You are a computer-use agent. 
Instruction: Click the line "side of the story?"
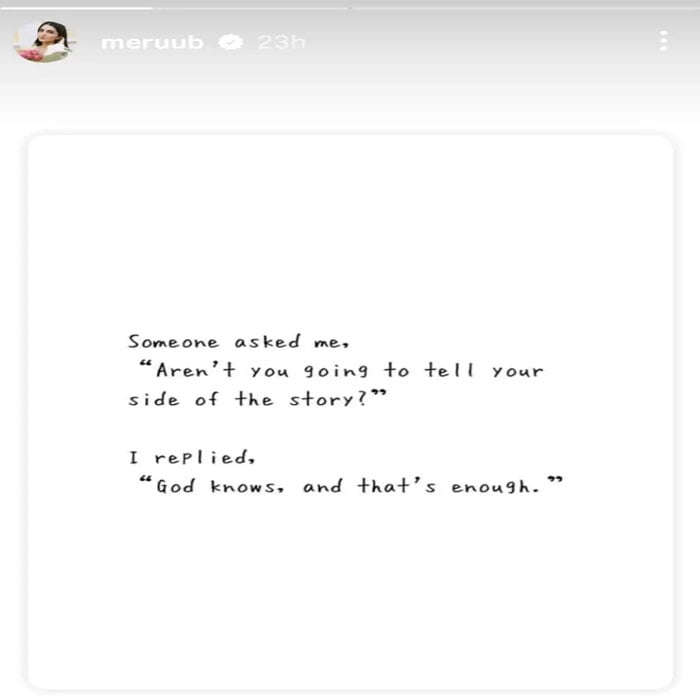click(258, 398)
